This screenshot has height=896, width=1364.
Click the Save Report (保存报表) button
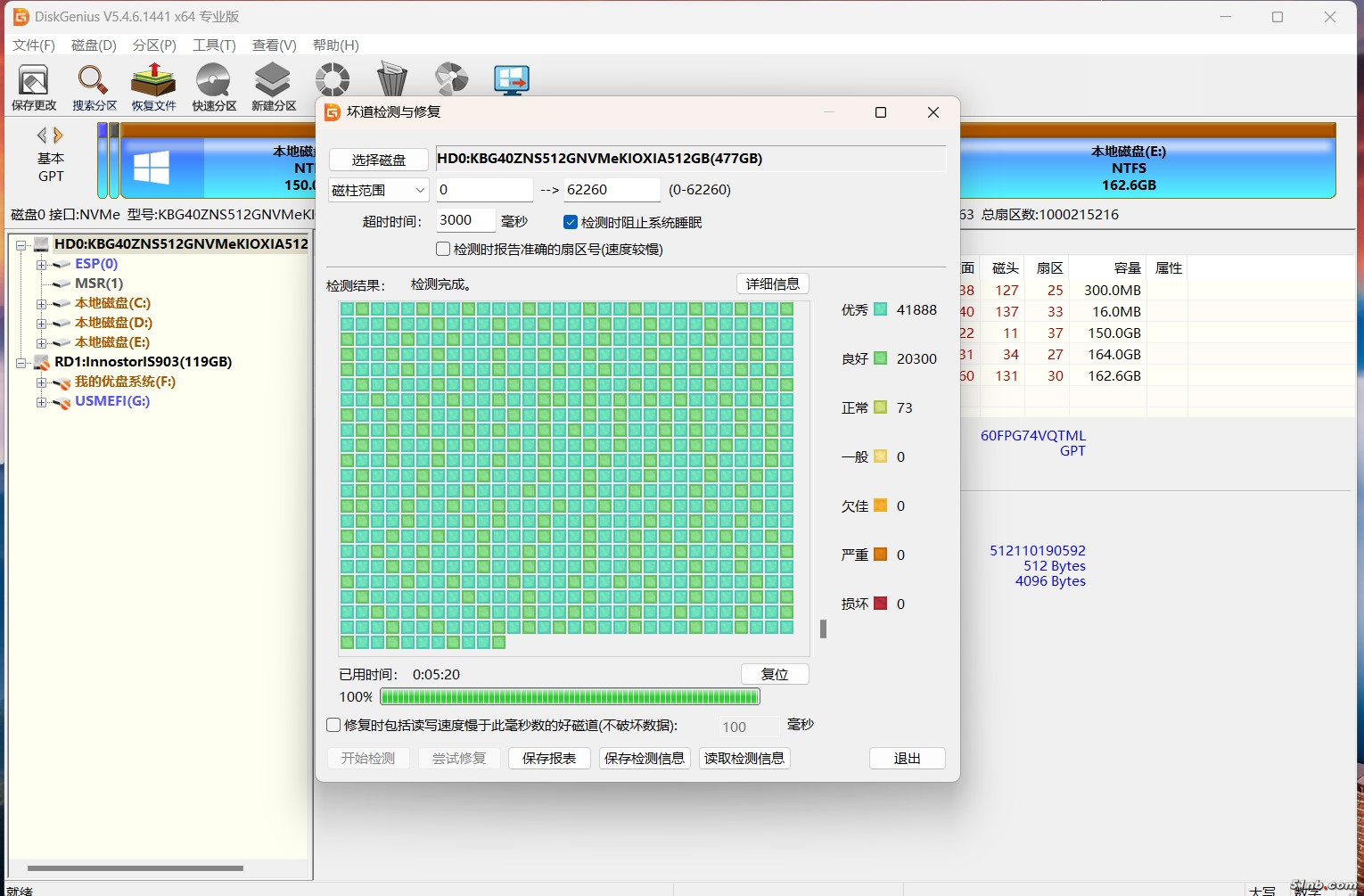pyautogui.click(x=549, y=758)
